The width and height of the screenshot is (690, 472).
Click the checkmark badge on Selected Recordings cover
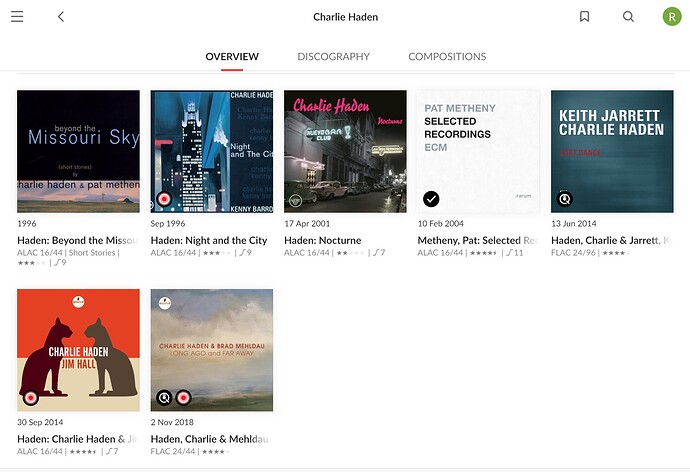[431, 199]
